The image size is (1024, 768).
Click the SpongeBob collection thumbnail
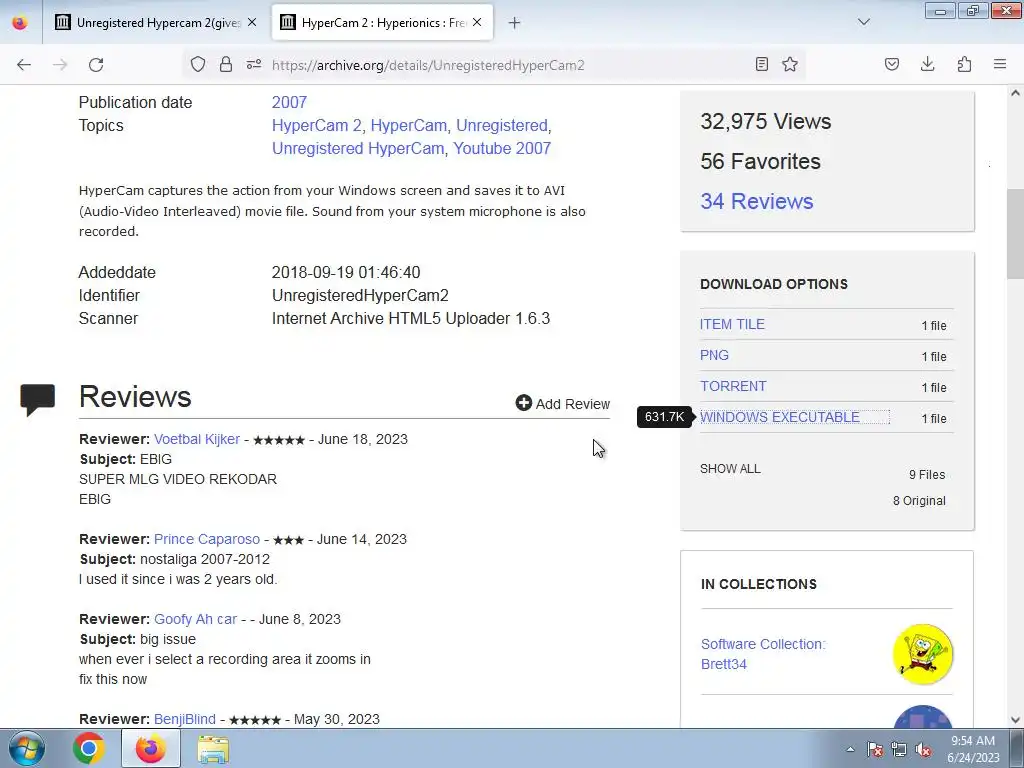click(923, 654)
